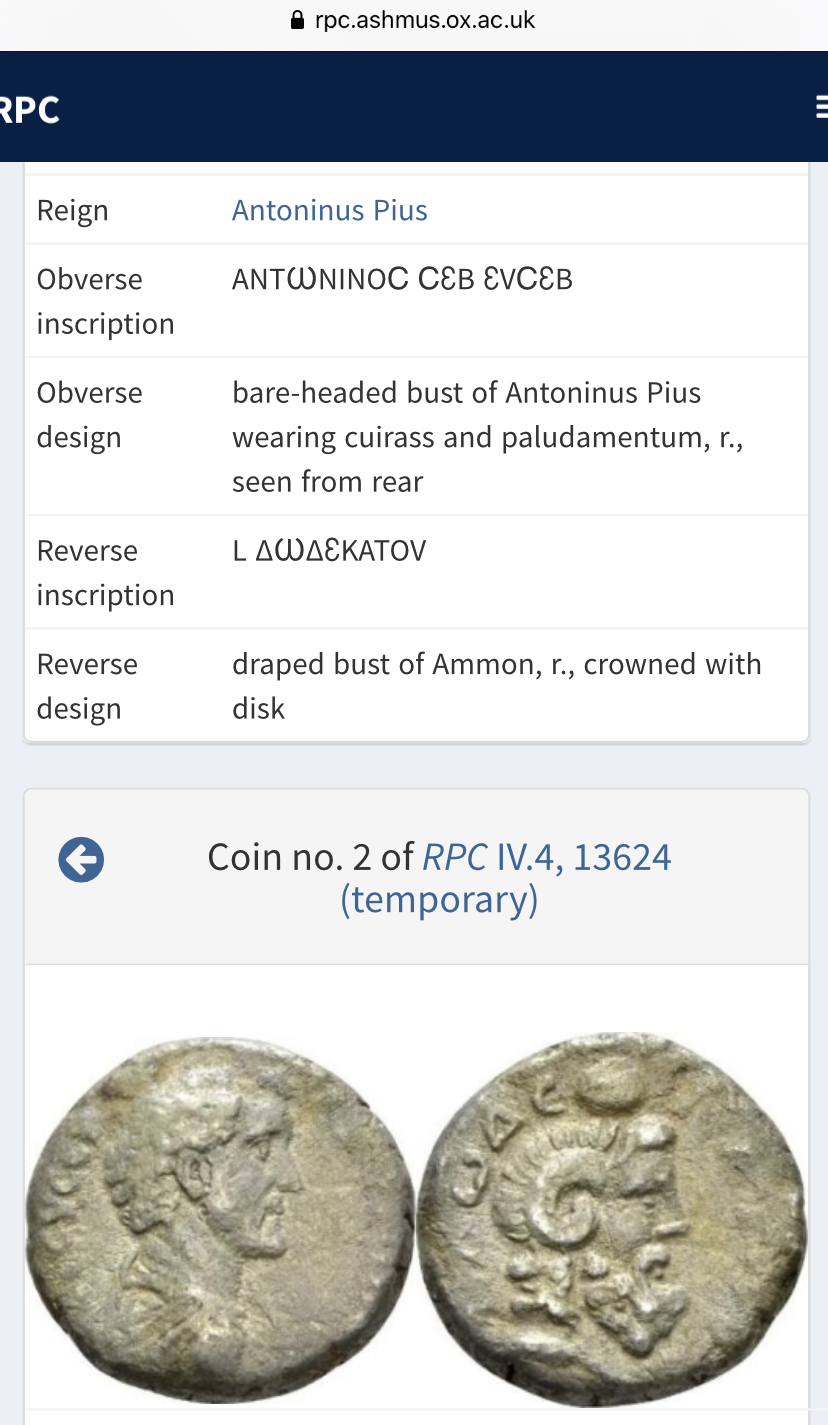Go back with the circled arrow icon
The width and height of the screenshot is (828, 1425).
tap(81, 859)
